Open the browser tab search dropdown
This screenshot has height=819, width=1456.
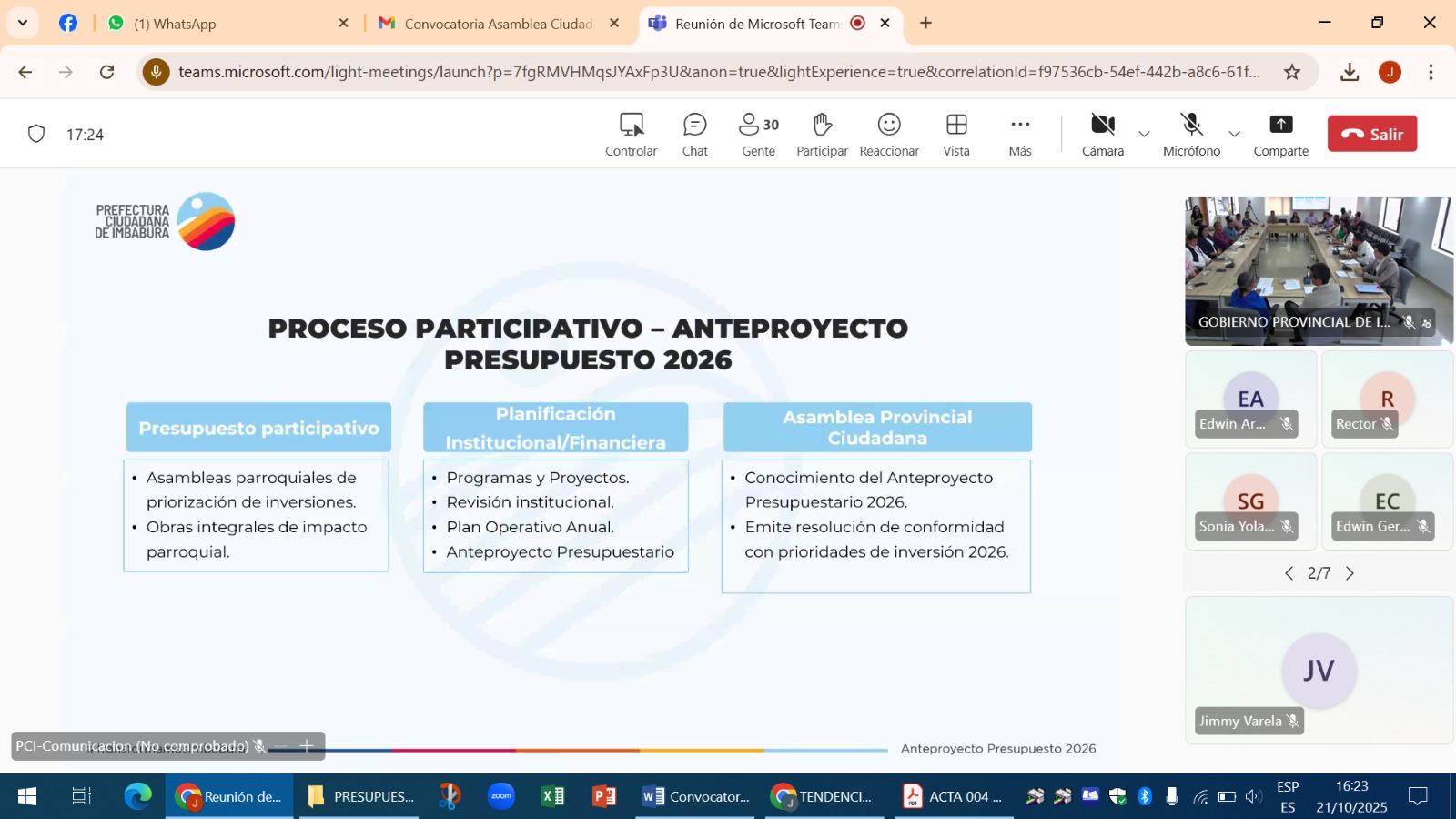(23, 23)
